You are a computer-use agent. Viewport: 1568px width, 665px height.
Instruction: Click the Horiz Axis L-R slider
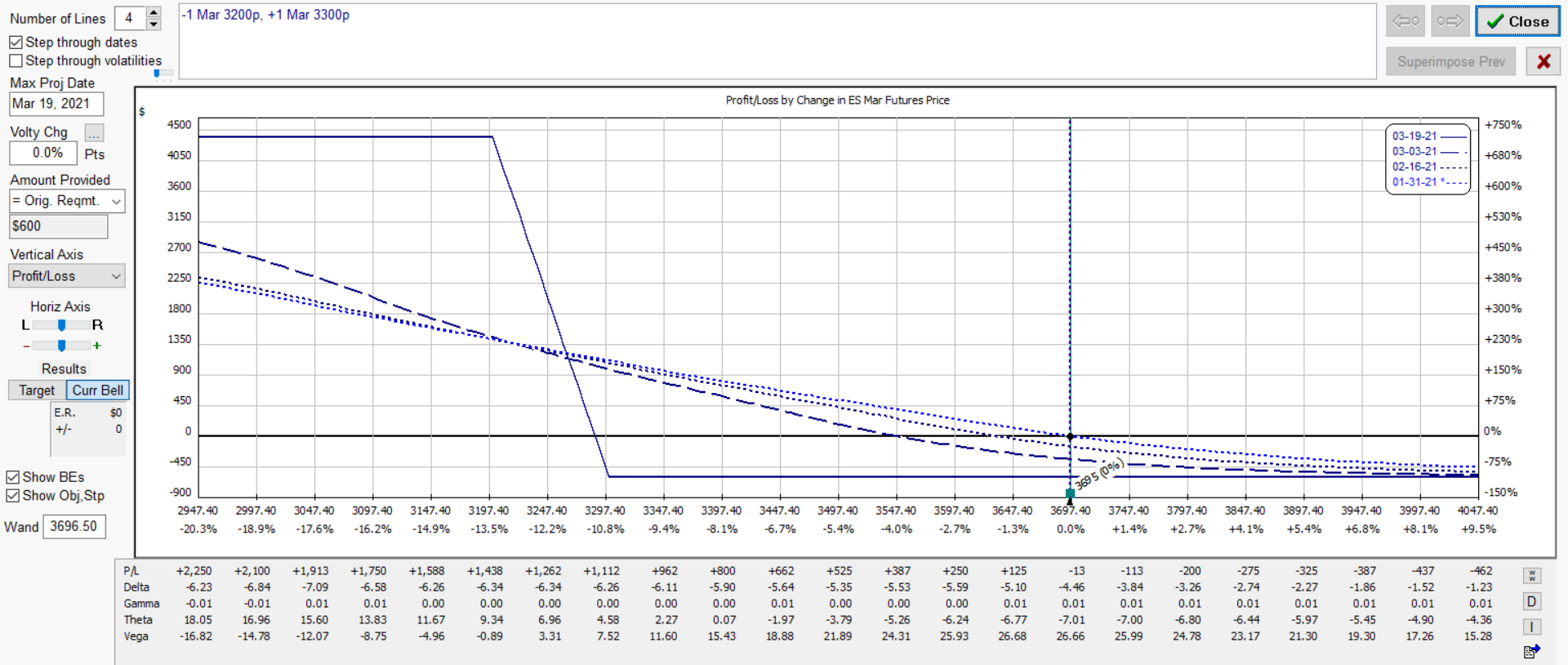[61, 325]
